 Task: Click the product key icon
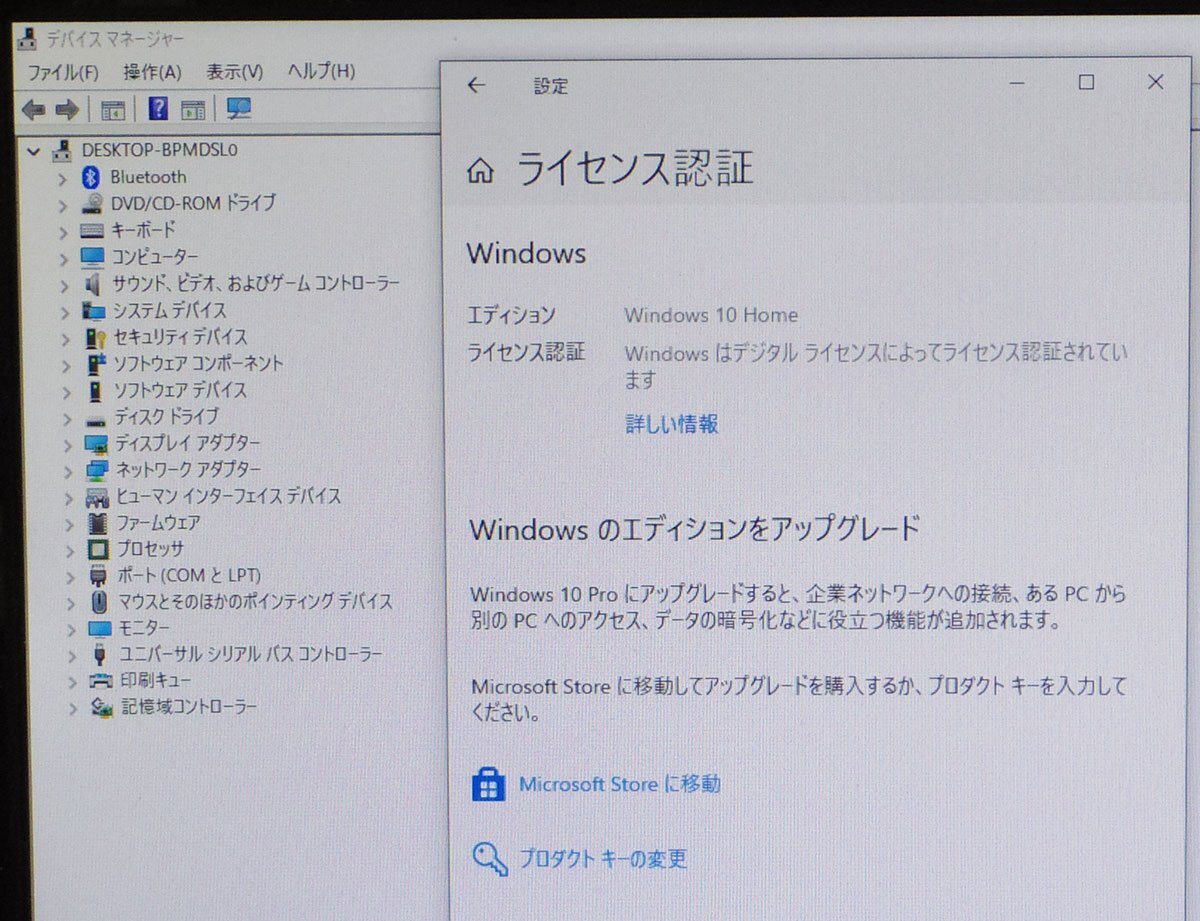(490, 859)
